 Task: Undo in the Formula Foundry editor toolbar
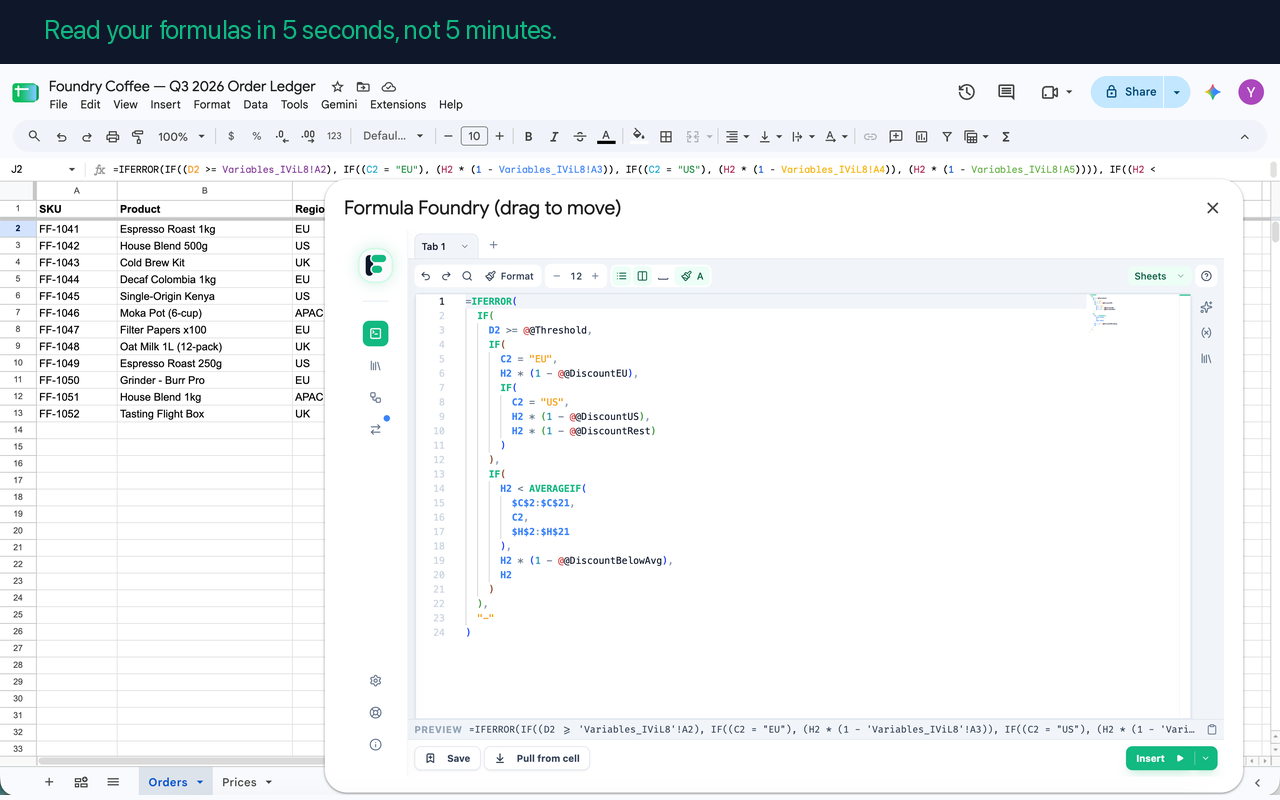(x=426, y=276)
